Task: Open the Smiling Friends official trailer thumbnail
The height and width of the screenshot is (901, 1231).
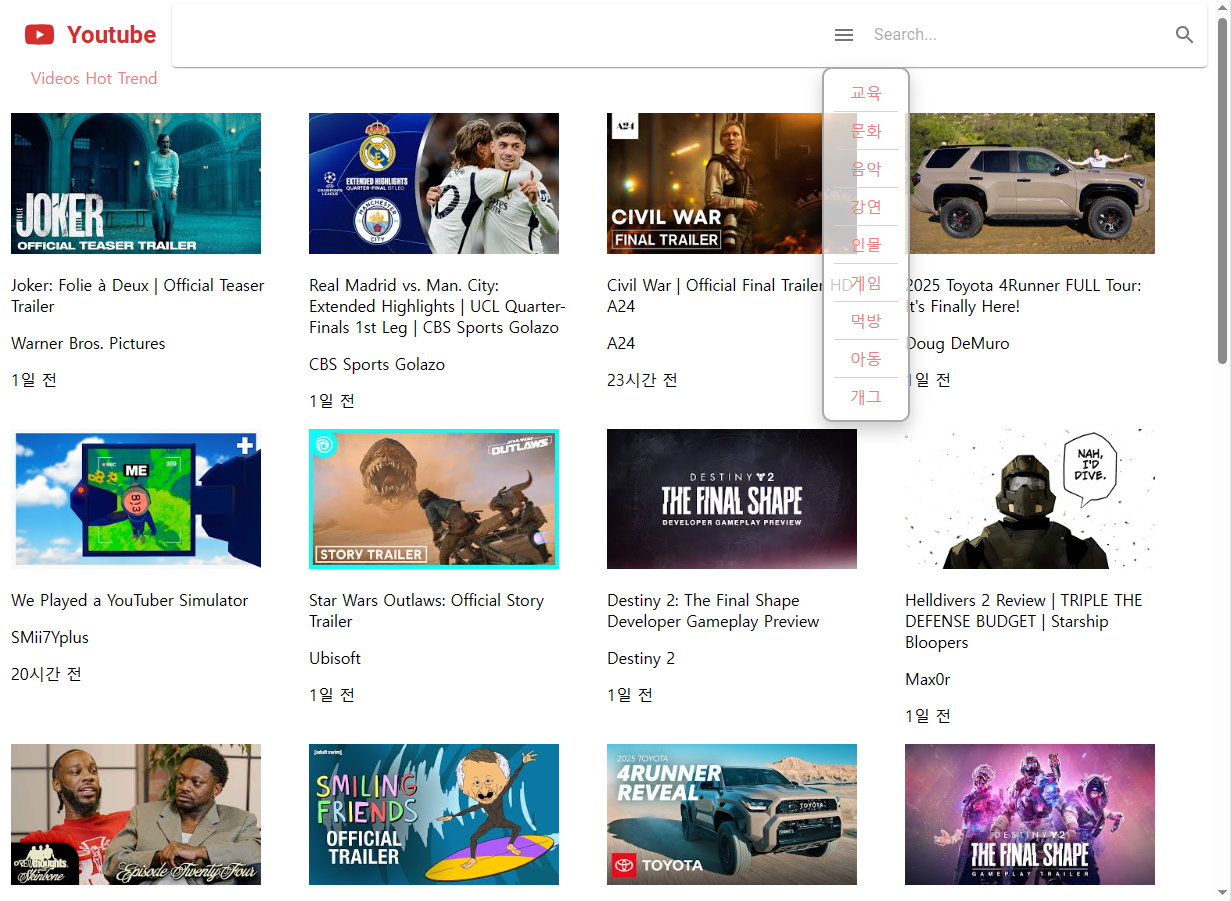Action: (x=434, y=814)
